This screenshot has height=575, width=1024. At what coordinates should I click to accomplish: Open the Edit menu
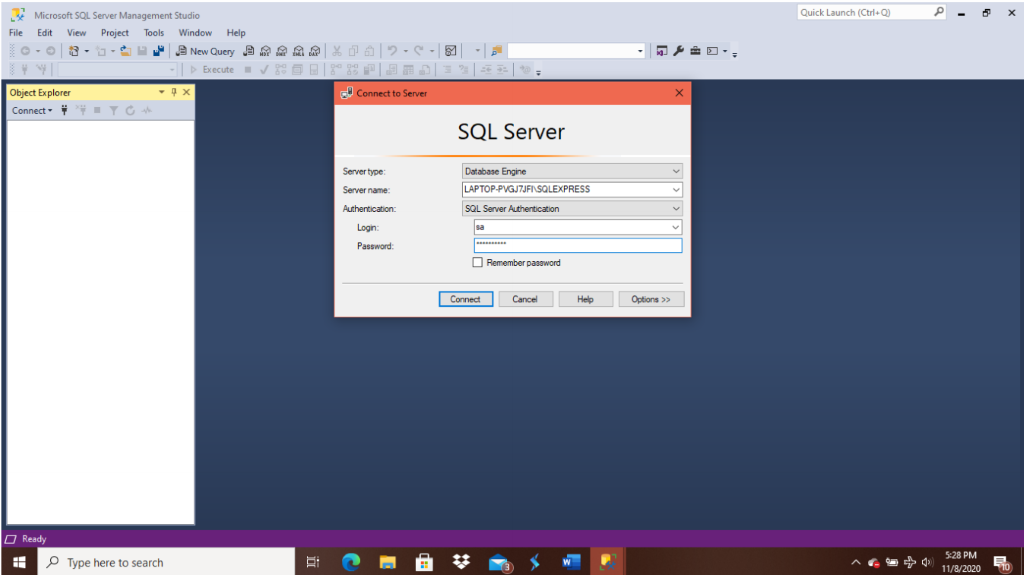(x=44, y=33)
